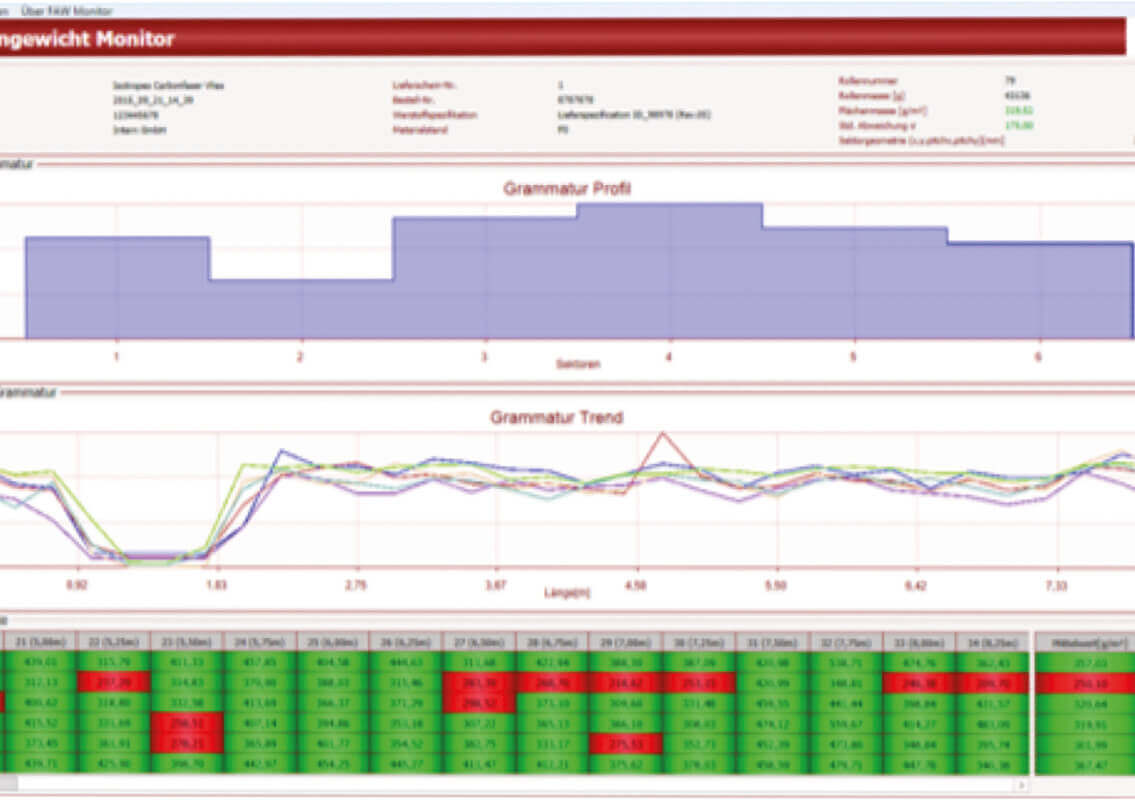The height and width of the screenshot is (800, 1135).
Task: Click the red cell in the Mittelwert column
Action: point(1083,681)
